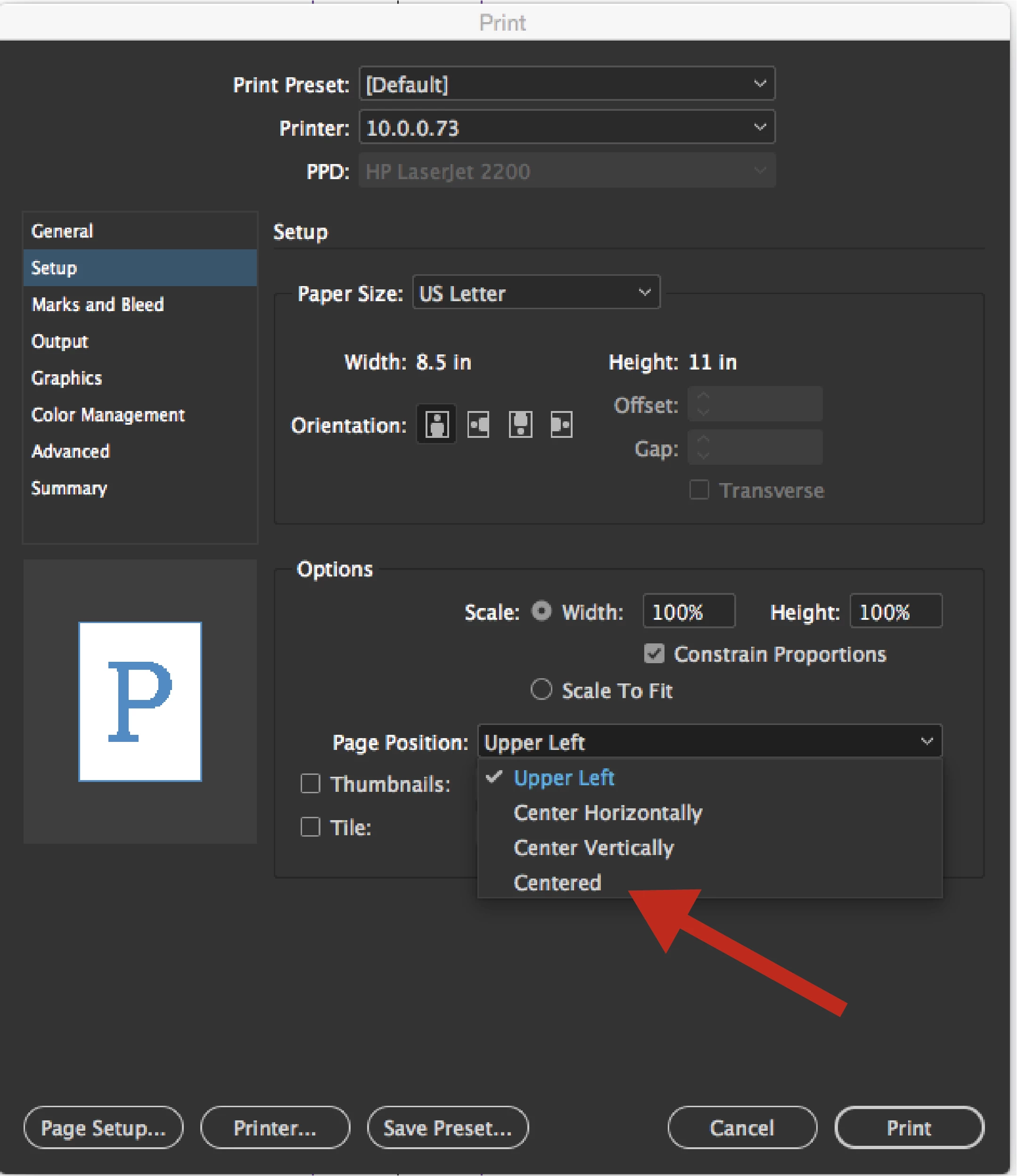The image size is (1017, 1176).
Task: Select the Scale Width radio button
Action: coord(541,611)
